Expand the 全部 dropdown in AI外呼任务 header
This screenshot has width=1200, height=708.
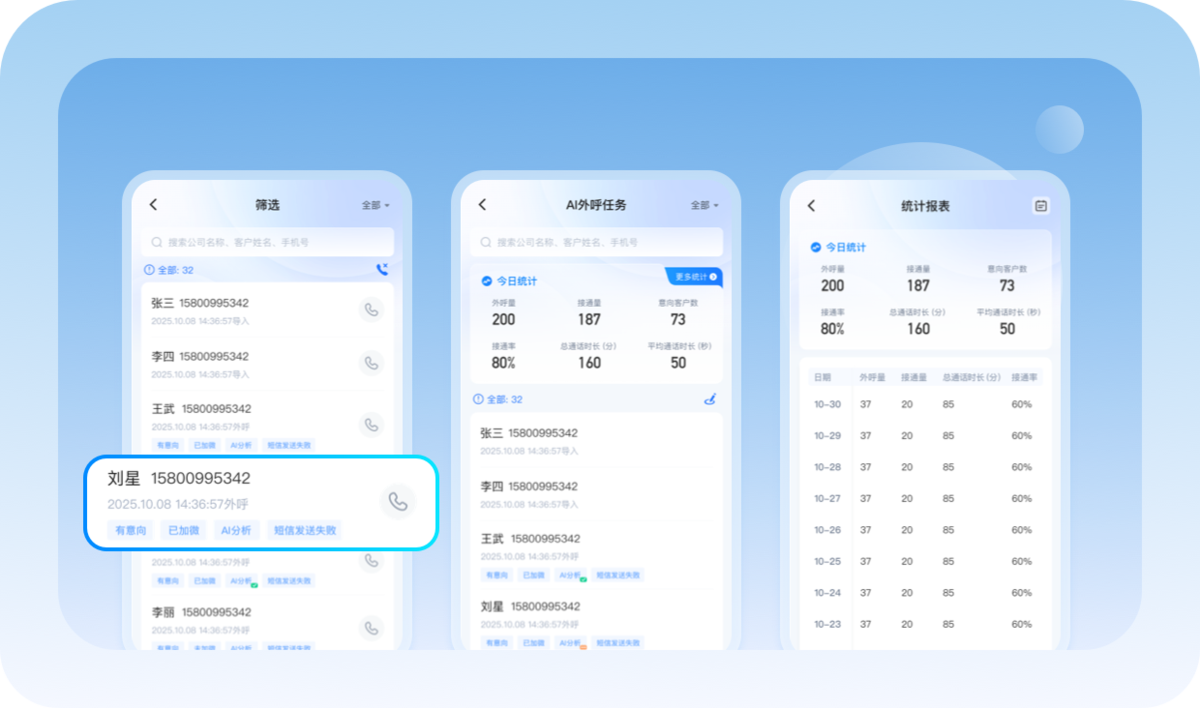705,205
